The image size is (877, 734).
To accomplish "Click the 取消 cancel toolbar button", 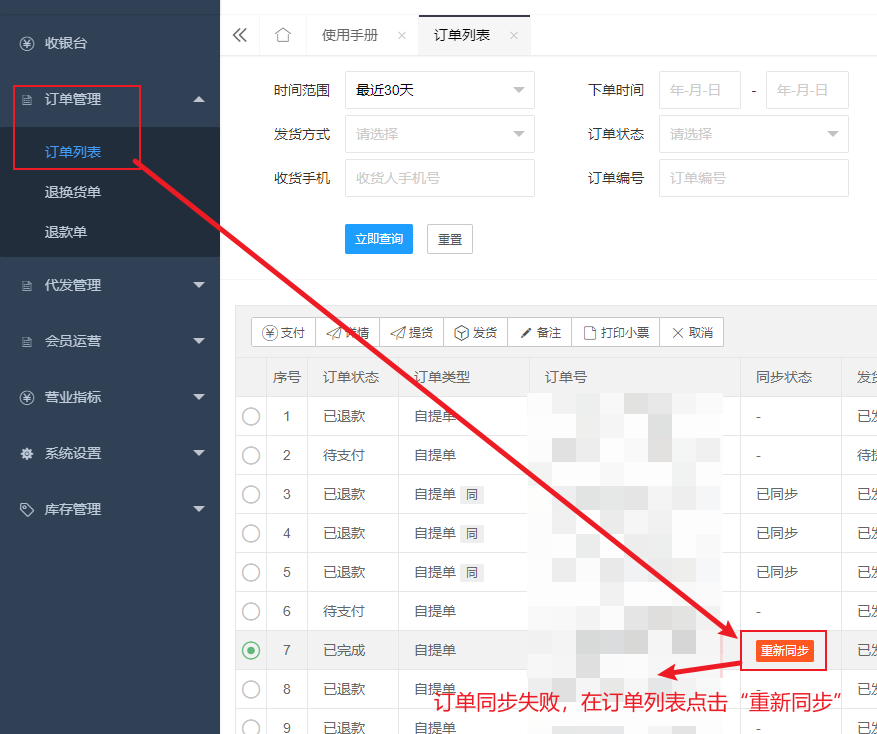I will click(x=692, y=332).
